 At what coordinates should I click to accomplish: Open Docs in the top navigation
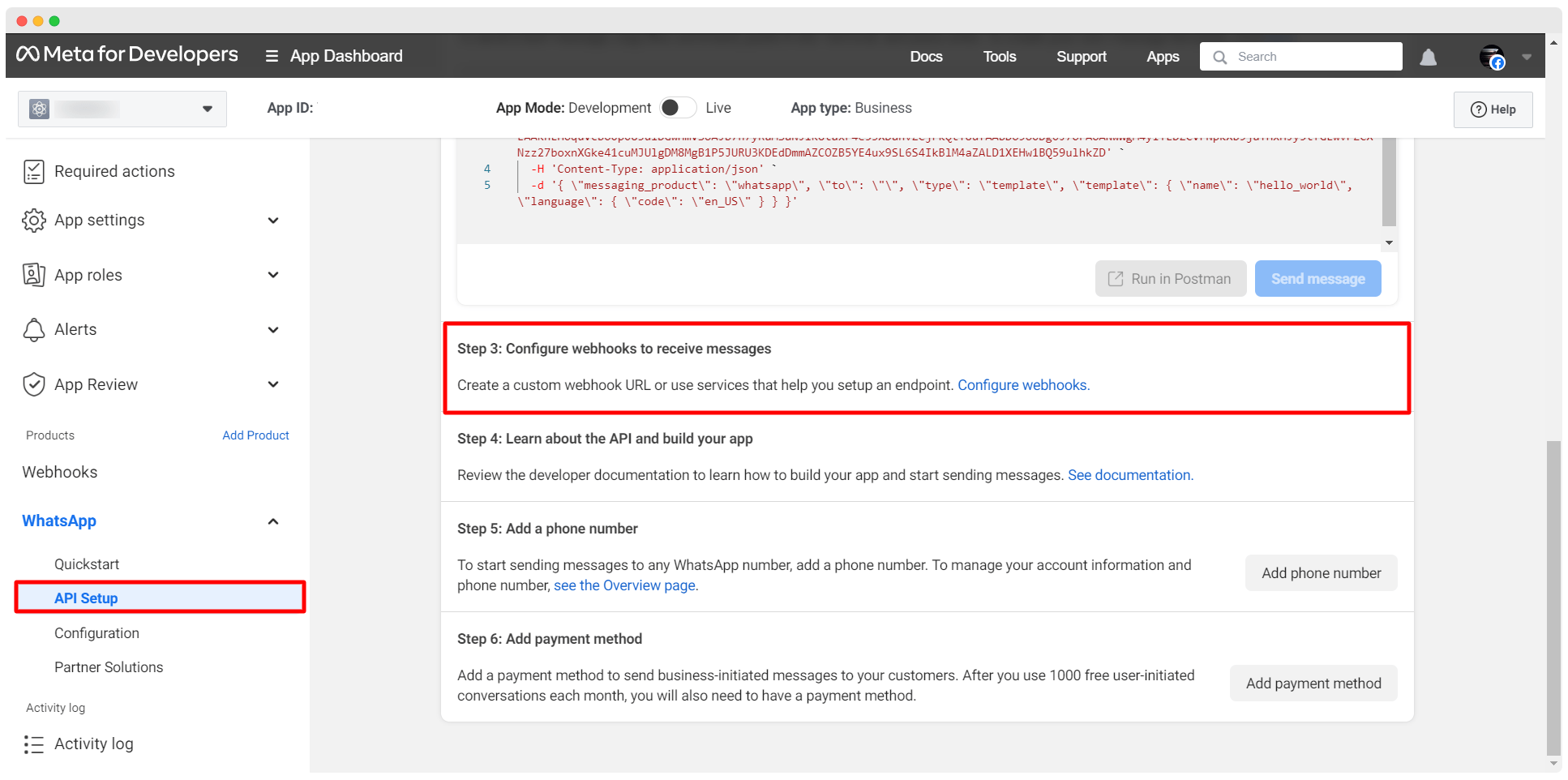point(926,57)
